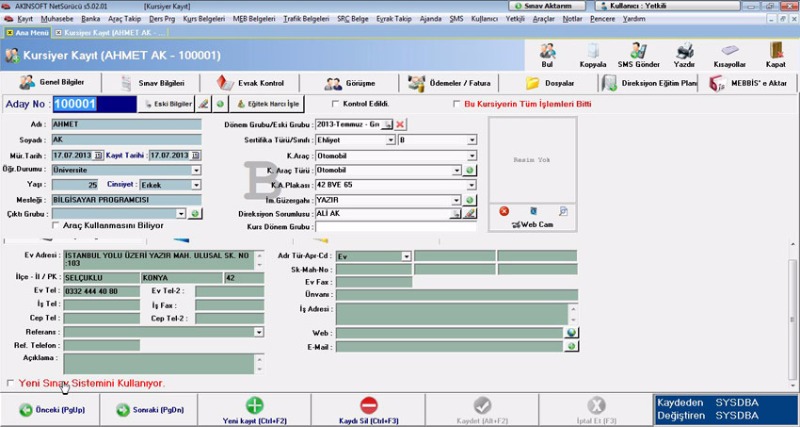Viewport: 800px width, 427px height.
Task: Click the Web Cam capture icon
Action: tap(530, 225)
